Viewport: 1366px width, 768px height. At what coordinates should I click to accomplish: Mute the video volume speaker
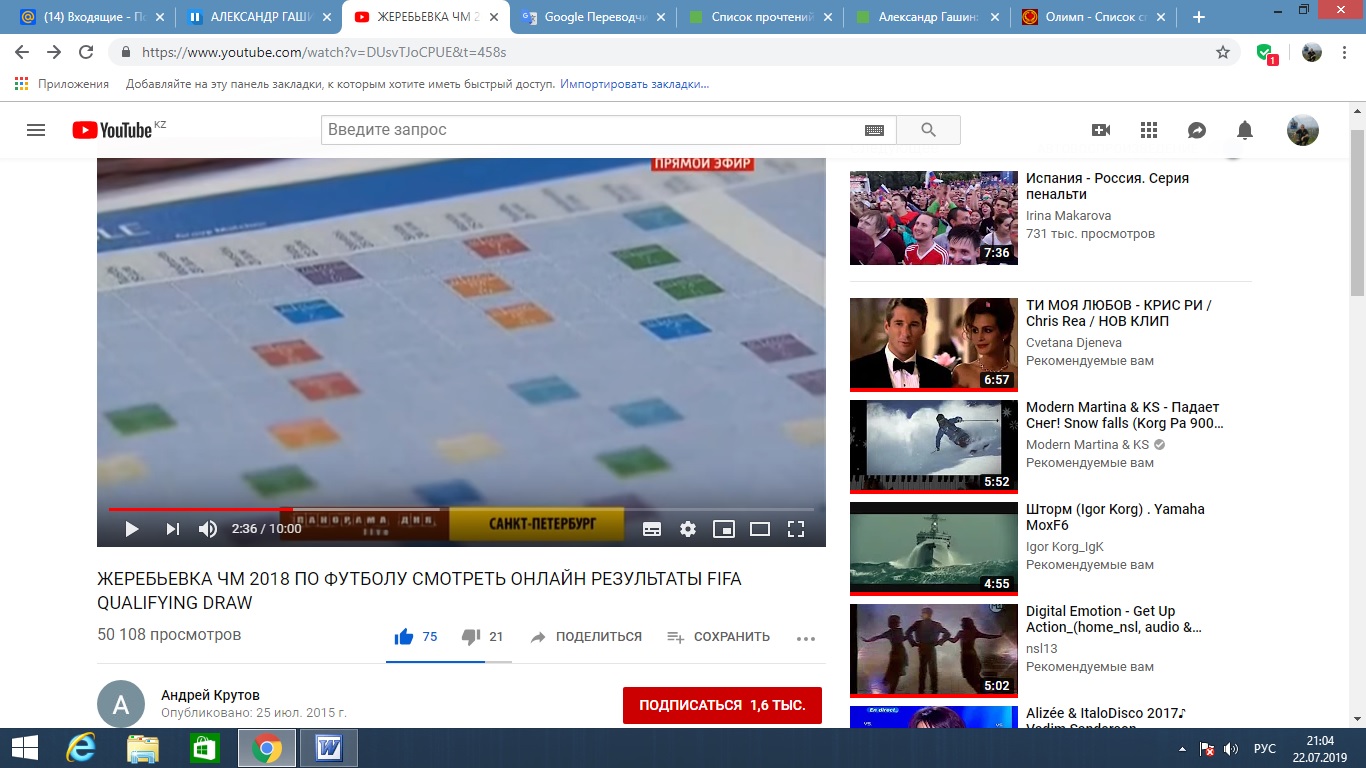coord(208,529)
